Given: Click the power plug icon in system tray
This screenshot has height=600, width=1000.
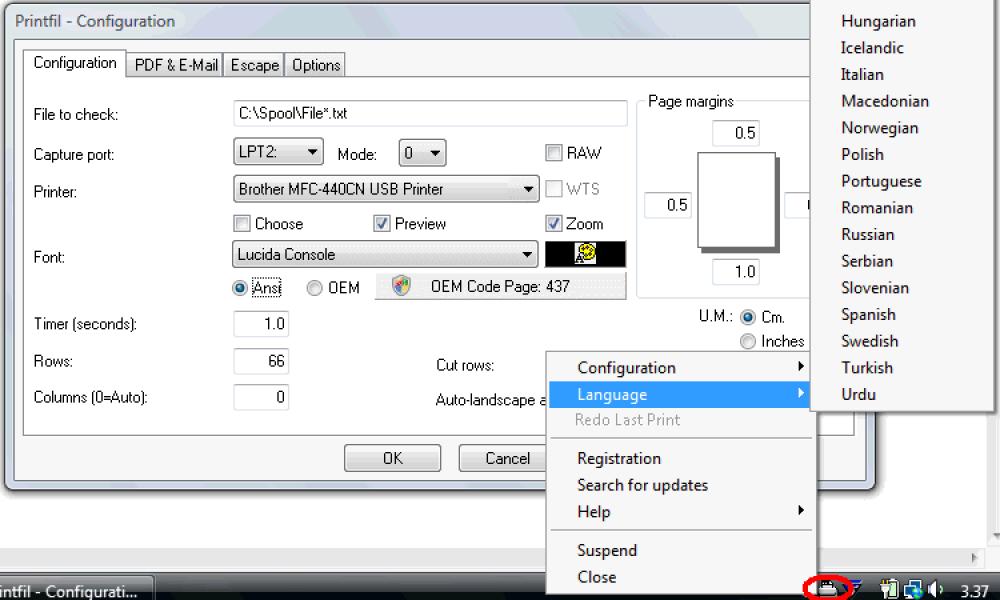Looking at the screenshot, I should 888,587.
